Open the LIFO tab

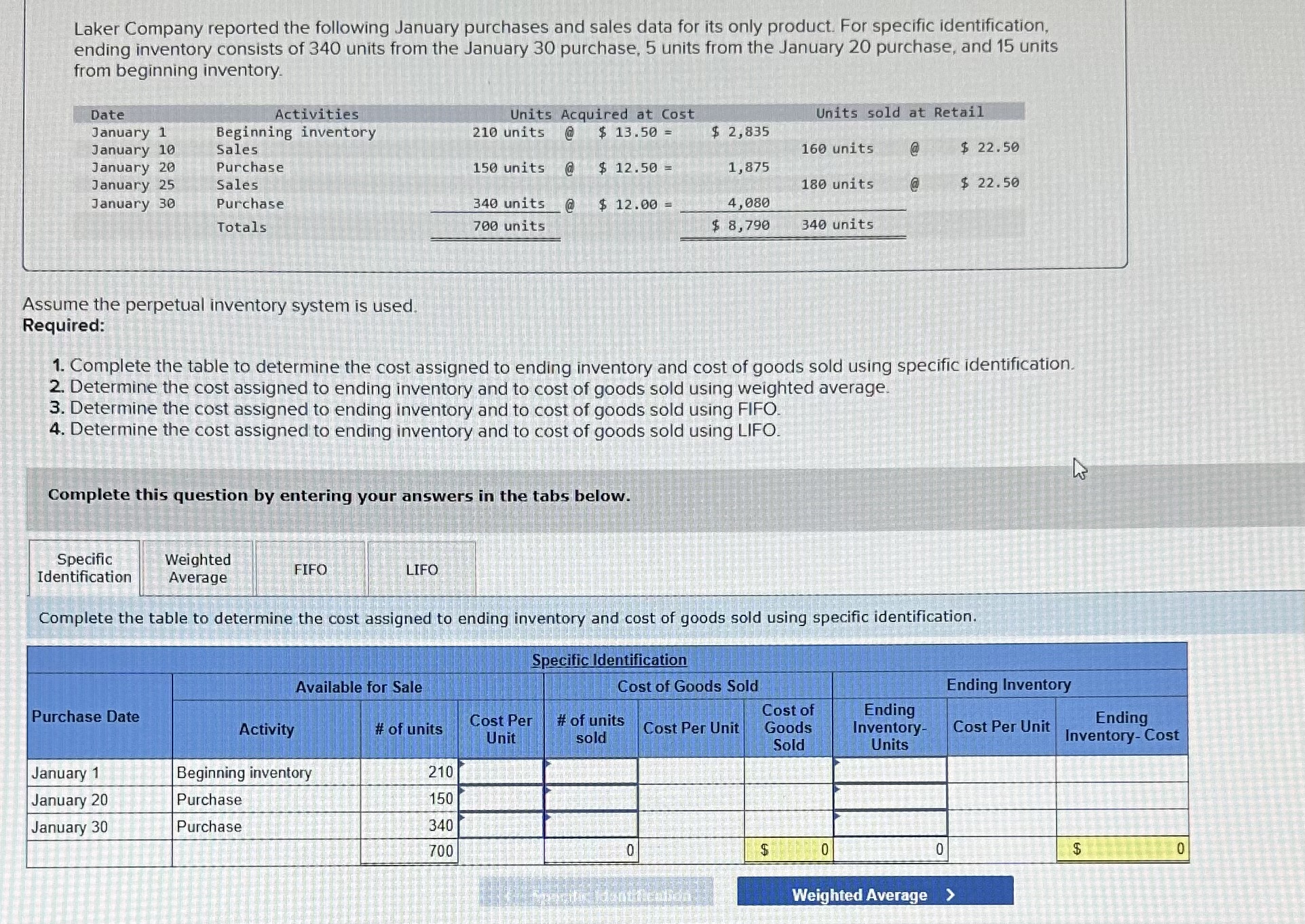pos(421,569)
